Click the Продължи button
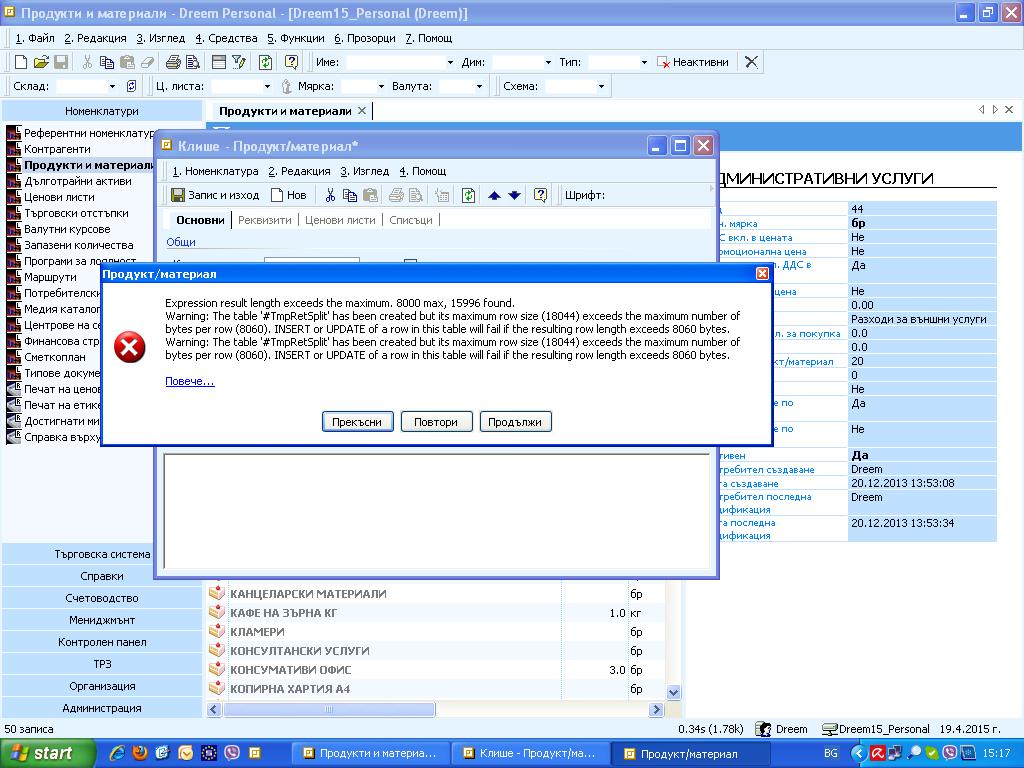 click(515, 422)
